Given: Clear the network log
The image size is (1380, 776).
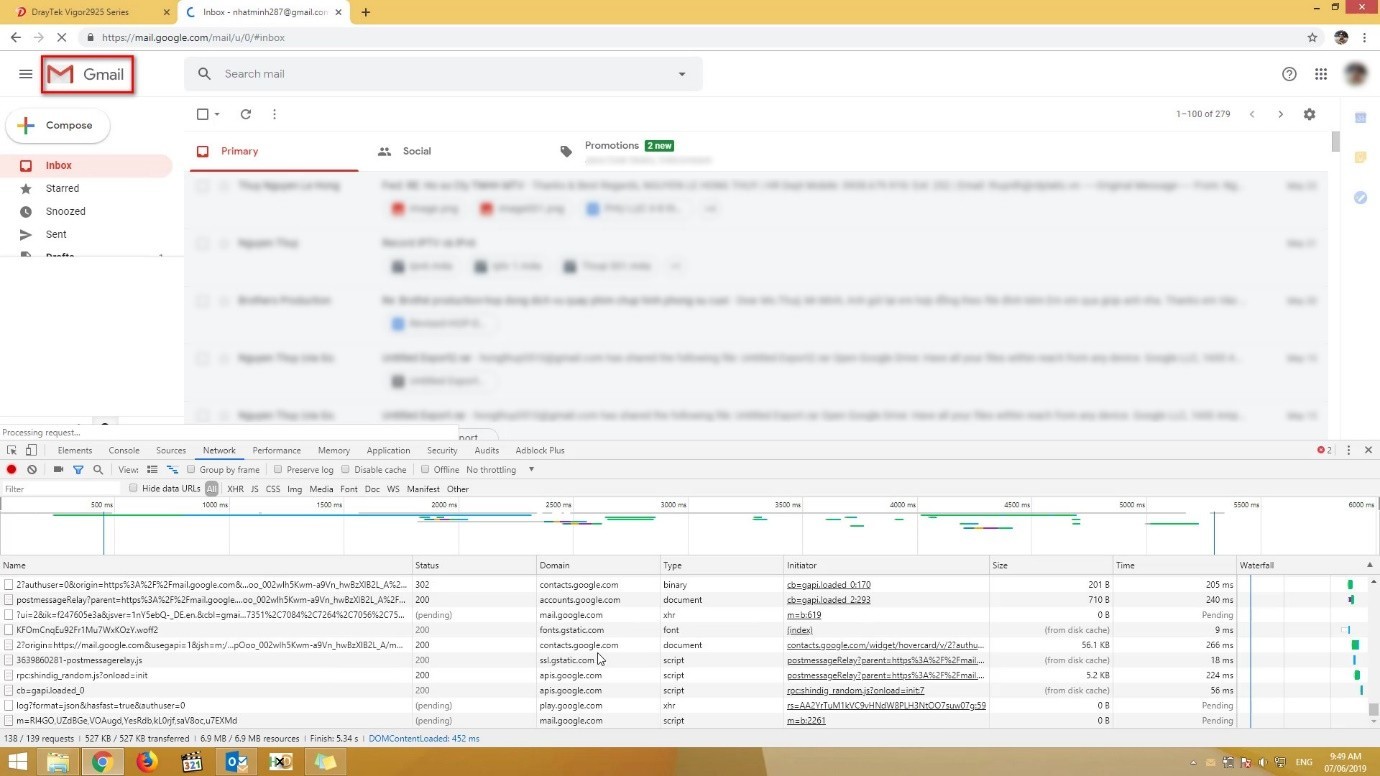Looking at the screenshot, I should point(32,469).
